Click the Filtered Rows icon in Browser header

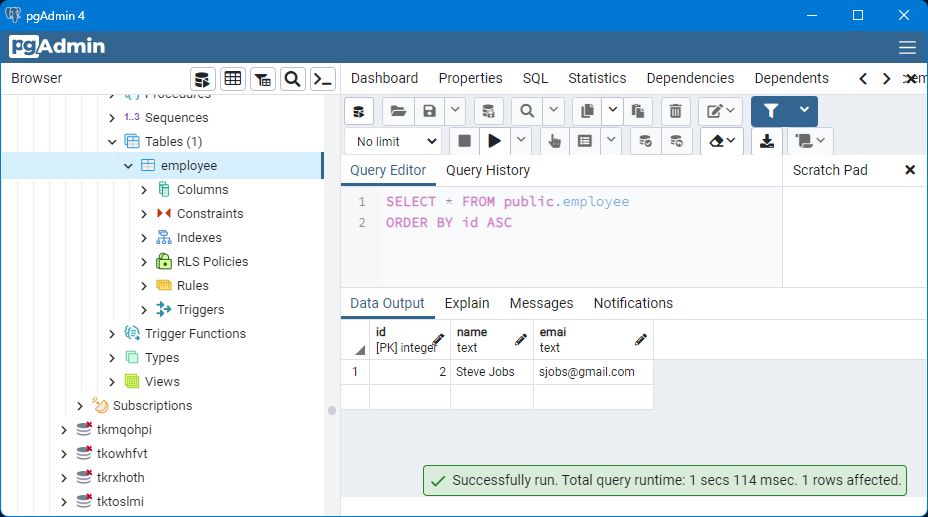pos(263,79)
